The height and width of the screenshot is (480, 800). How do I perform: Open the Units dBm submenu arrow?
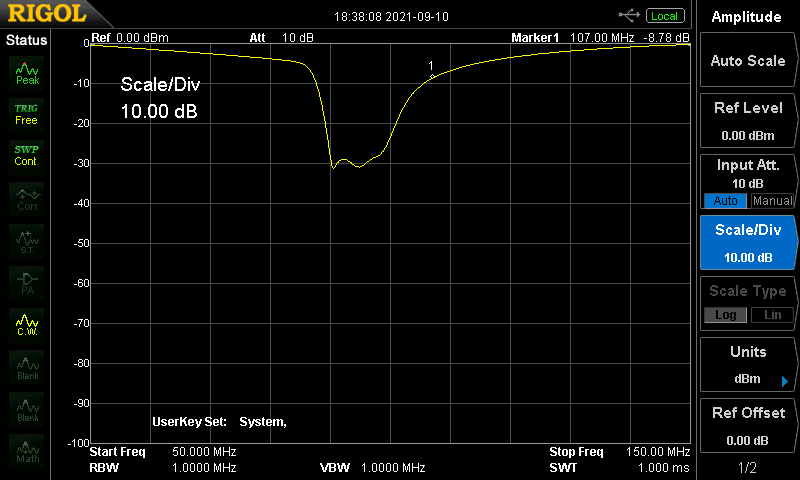pos(785,381)
